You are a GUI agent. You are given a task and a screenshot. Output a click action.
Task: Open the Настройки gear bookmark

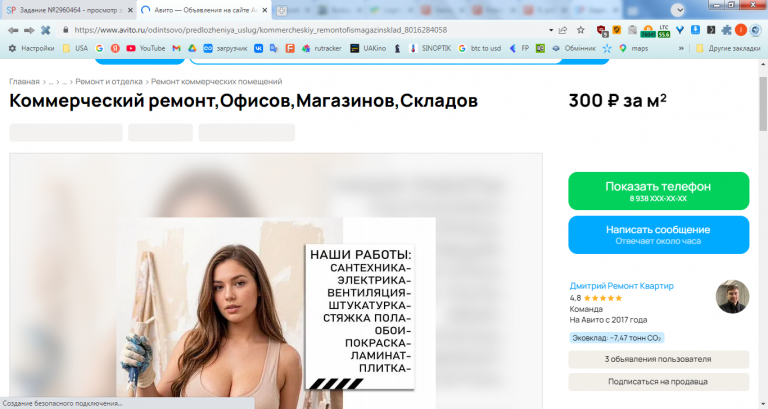(31, 48)
